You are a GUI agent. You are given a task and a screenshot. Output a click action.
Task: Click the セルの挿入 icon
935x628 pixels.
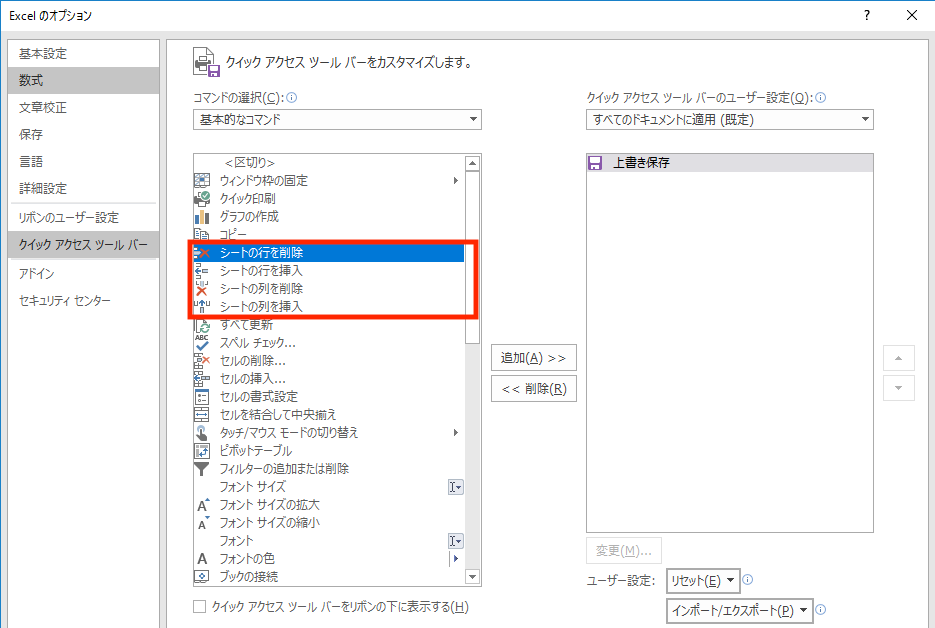pyautogui.click(x=202, y=379)
